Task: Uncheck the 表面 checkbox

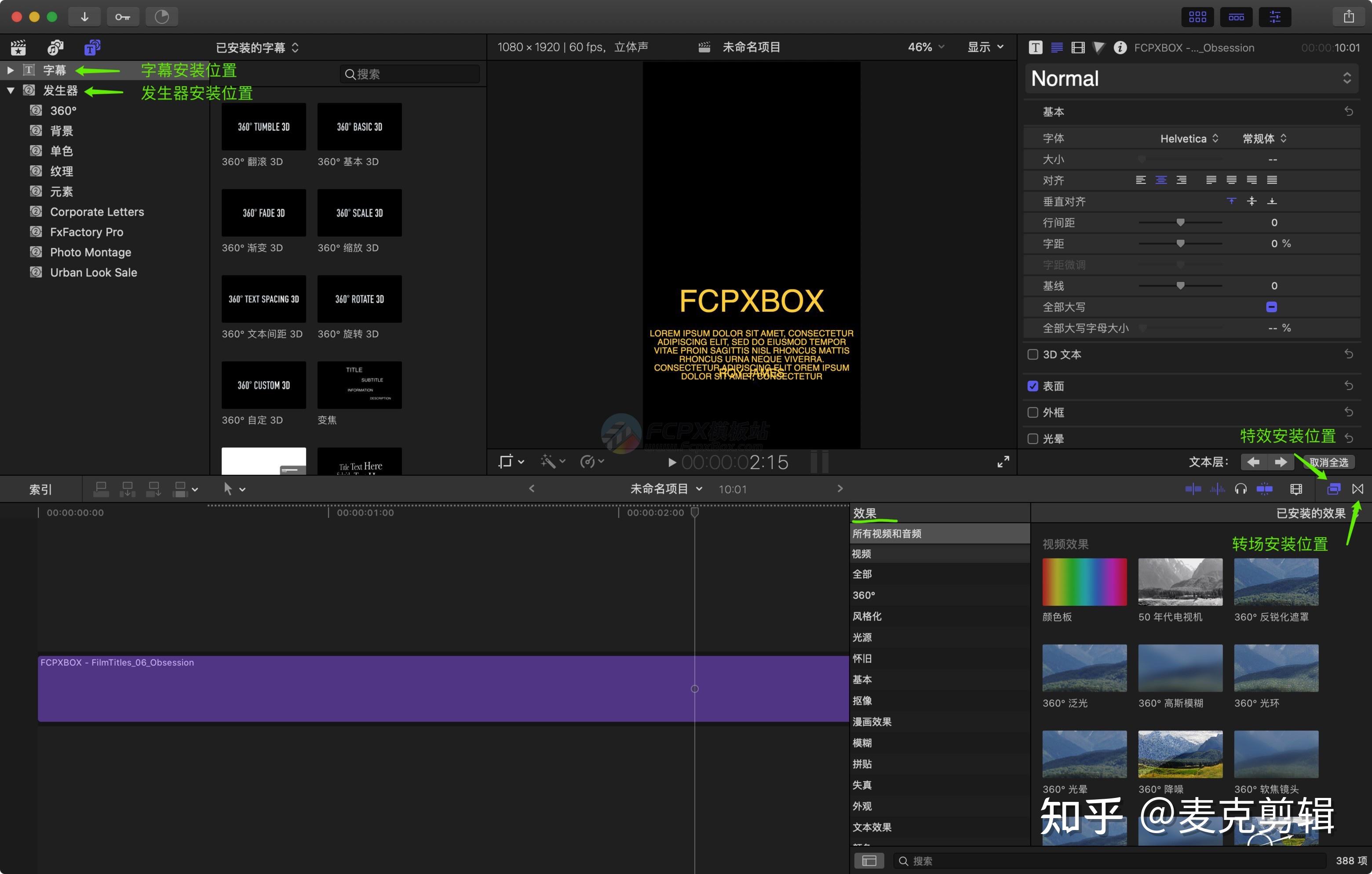Action: [1033, 386]
